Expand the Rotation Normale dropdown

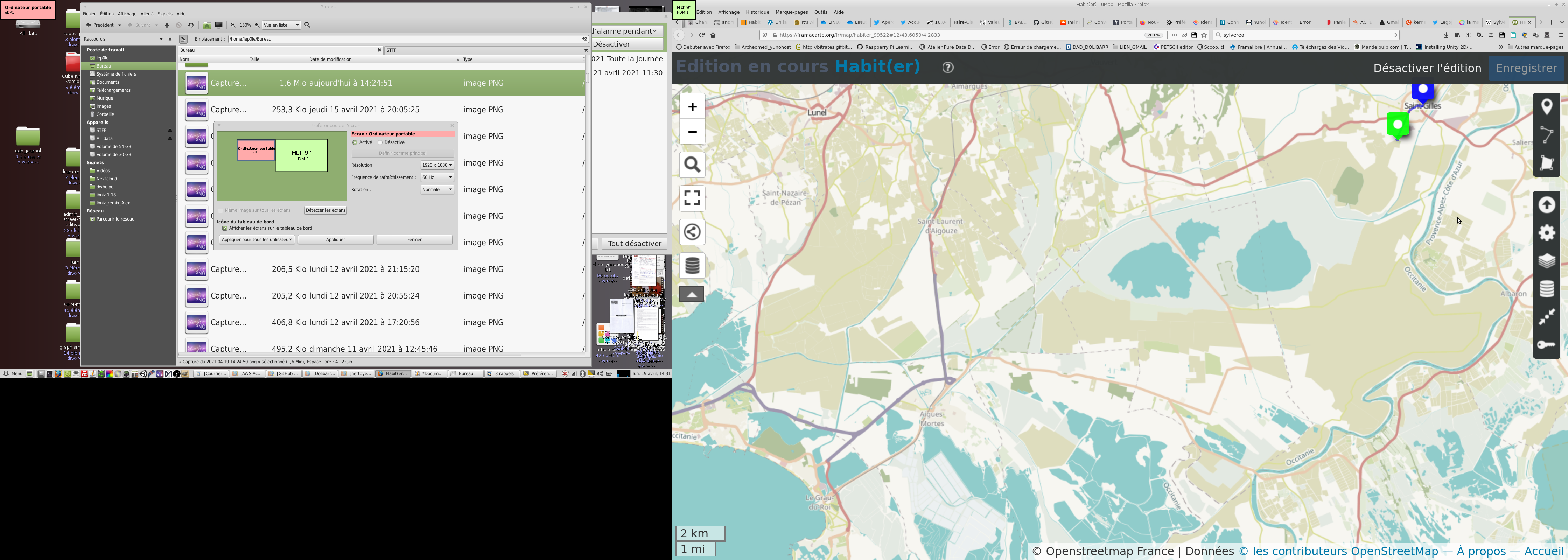tap(437, 190)
